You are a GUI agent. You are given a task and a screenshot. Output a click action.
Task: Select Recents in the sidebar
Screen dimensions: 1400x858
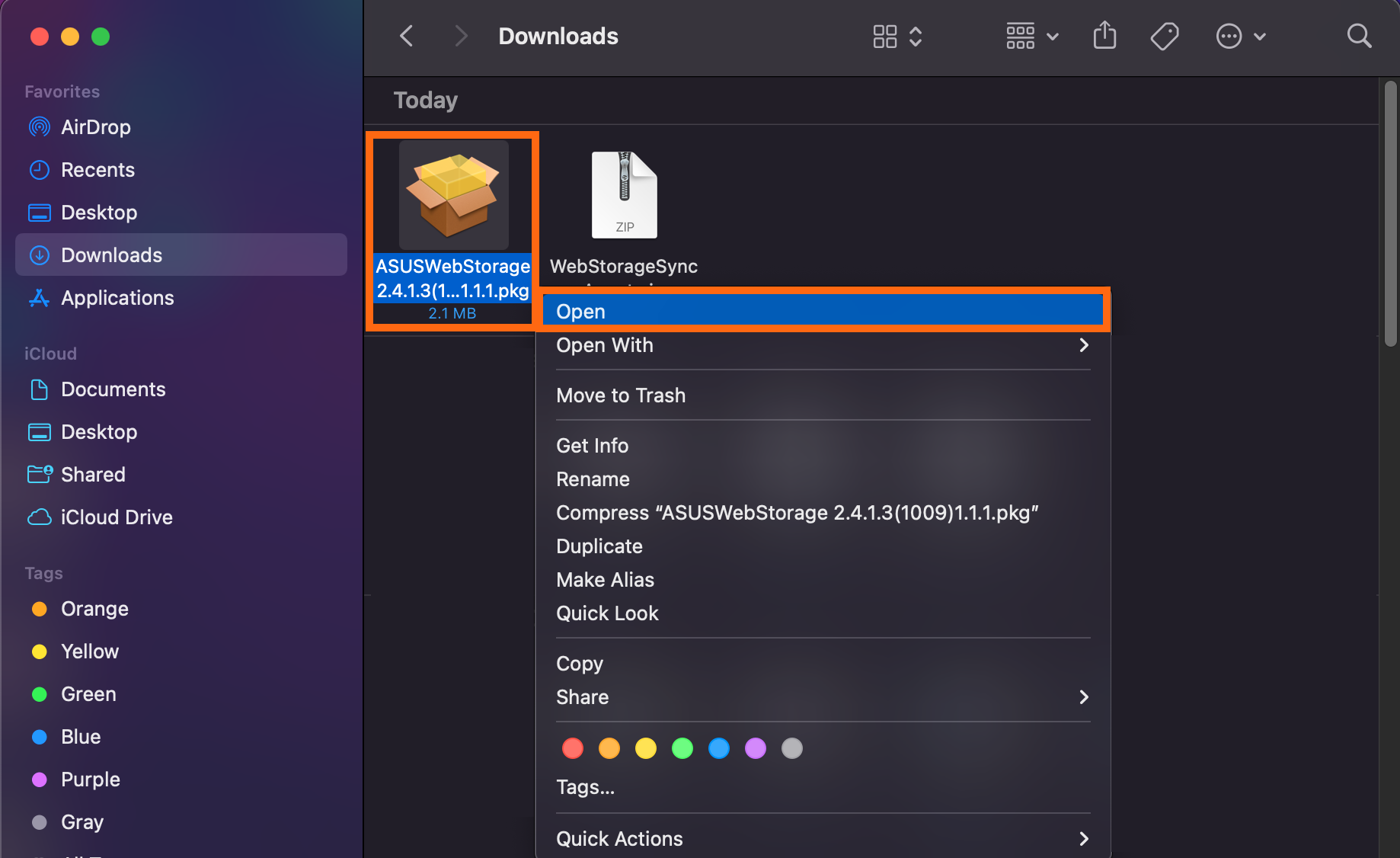click(x=181, y=170)
